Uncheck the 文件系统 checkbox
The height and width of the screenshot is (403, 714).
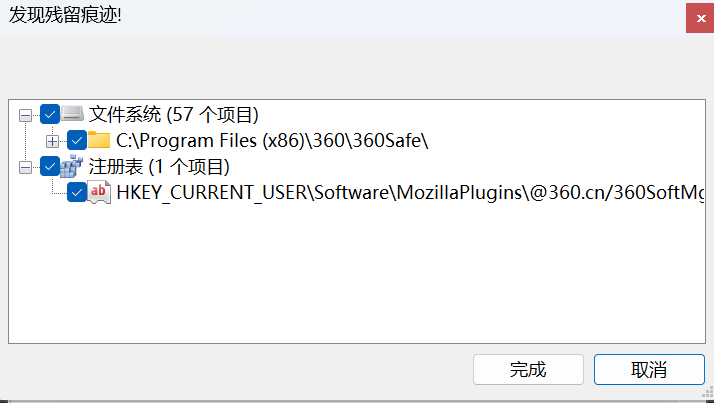point(50,115)
